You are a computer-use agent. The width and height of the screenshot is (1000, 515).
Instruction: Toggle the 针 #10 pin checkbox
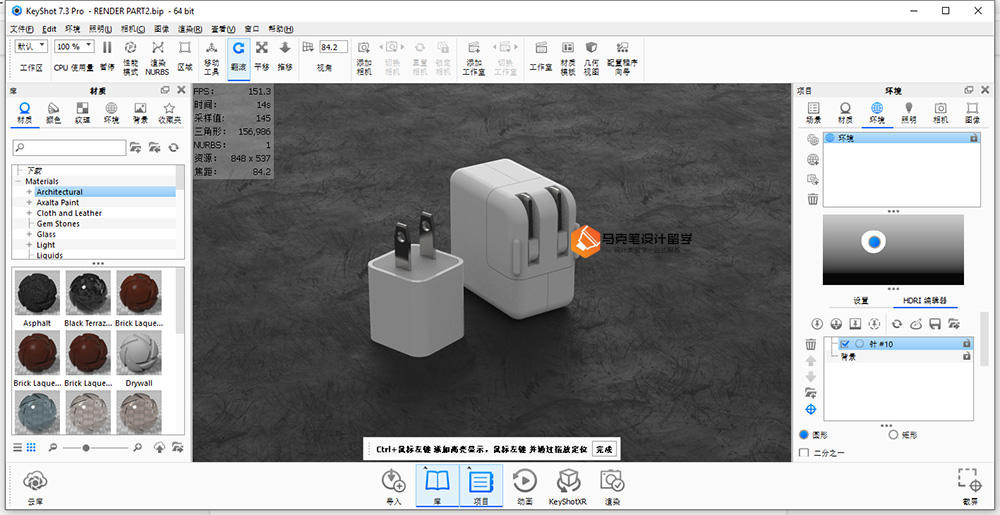click(x=845, y=344)
